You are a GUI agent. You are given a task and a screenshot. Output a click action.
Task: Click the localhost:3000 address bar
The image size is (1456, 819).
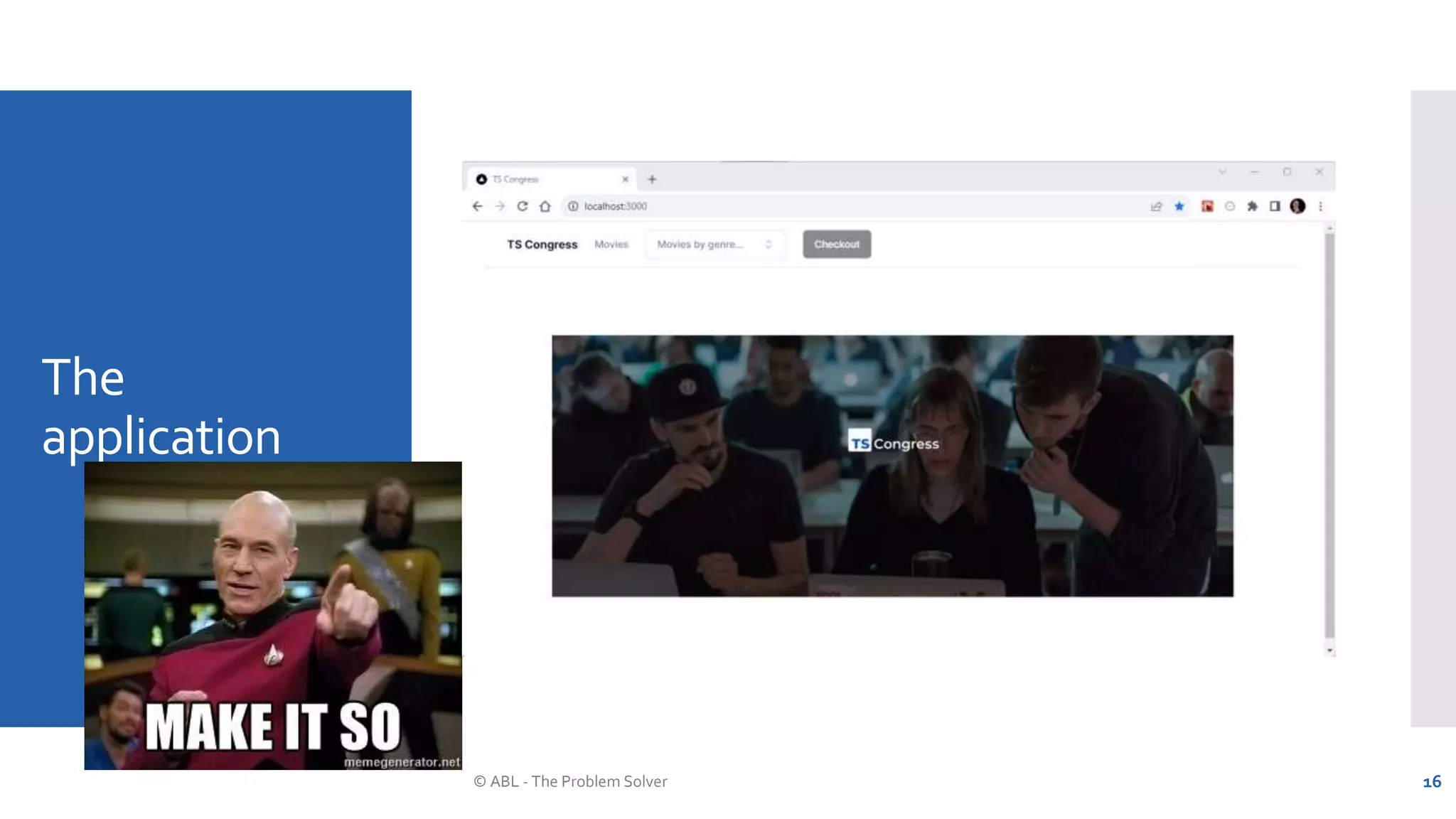[782, 206]
